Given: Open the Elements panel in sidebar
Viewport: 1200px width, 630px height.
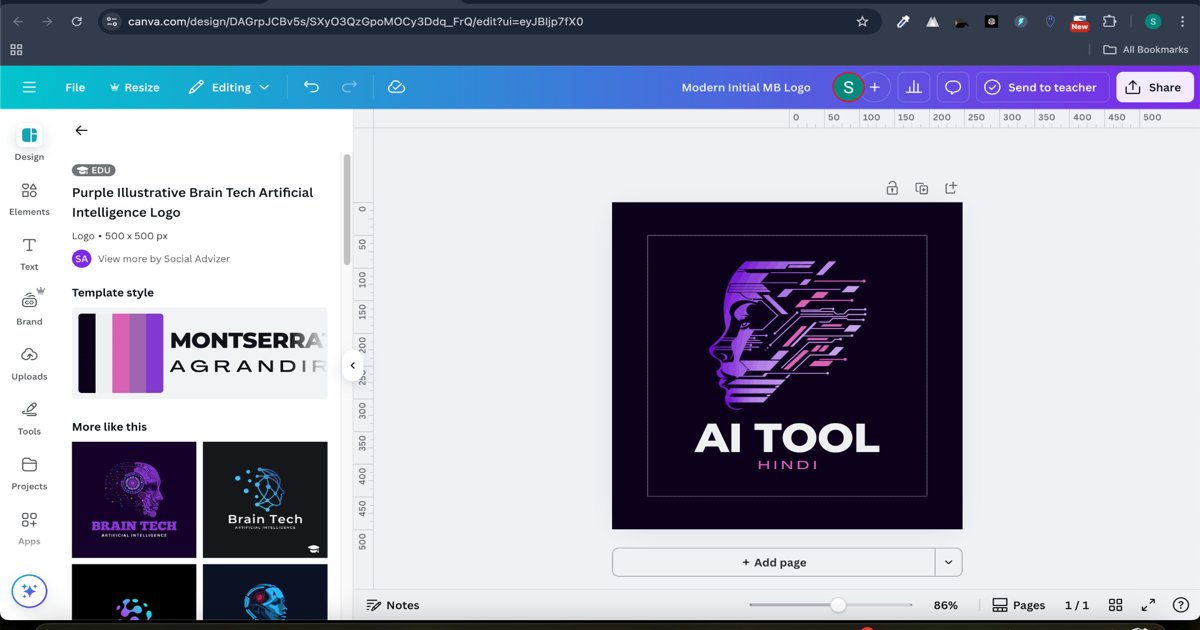Looking at the screenshot, I should 29,198.
